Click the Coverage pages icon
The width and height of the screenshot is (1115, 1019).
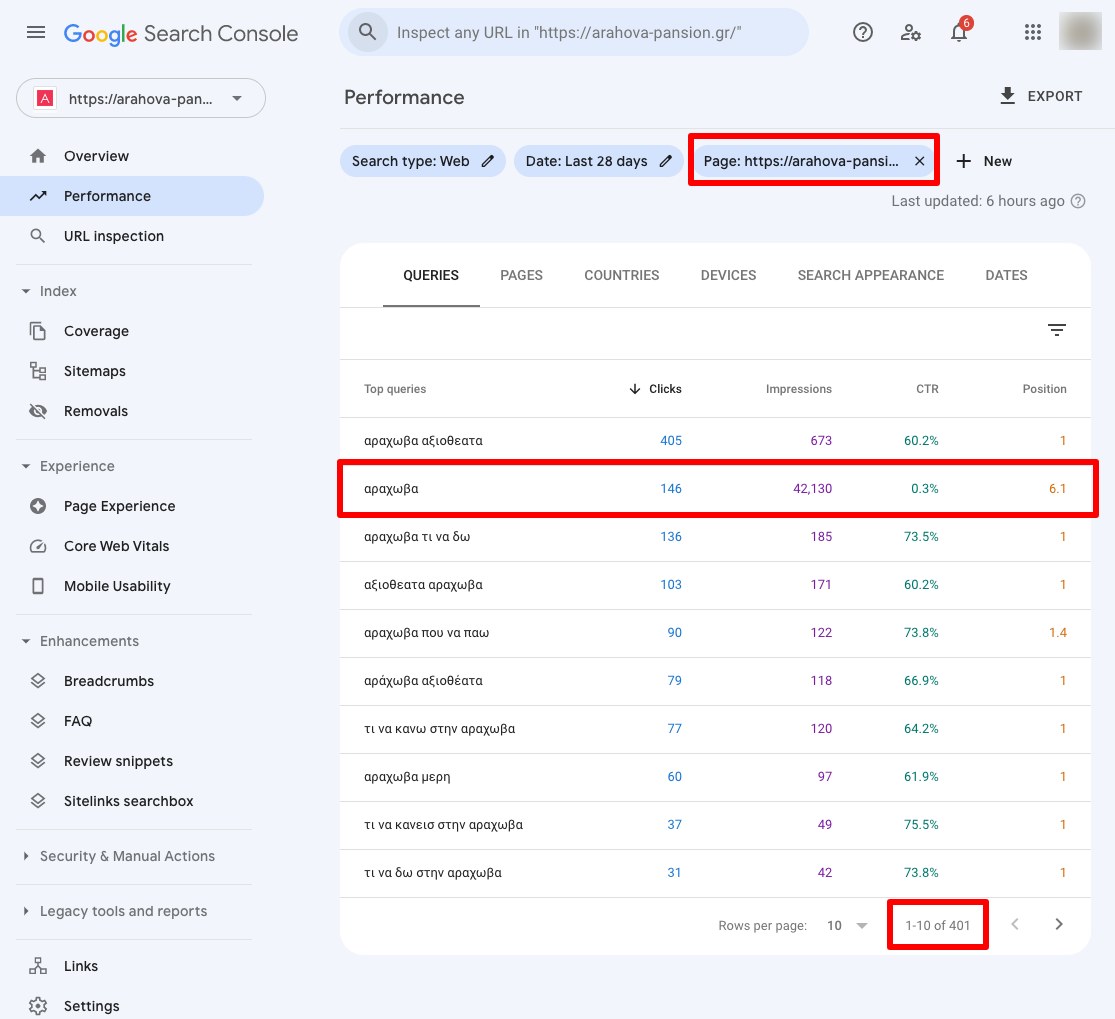[x=38, y=331]
